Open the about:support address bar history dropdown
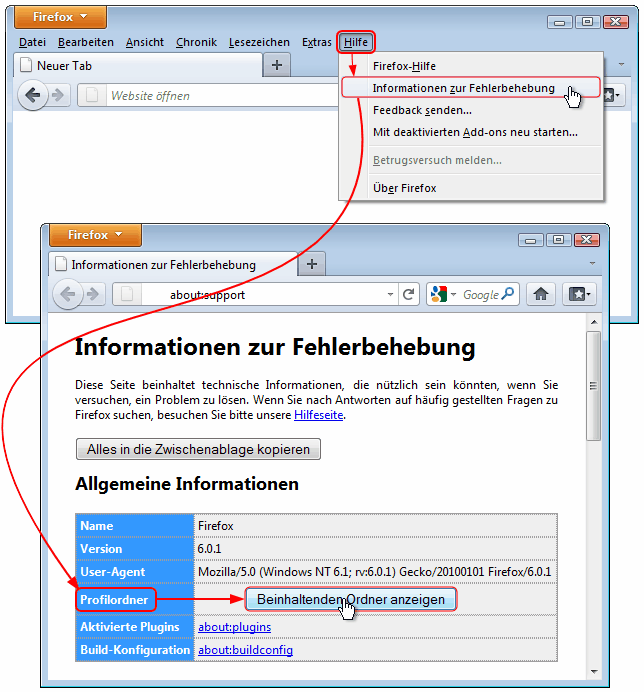The width and height of the screenshot is (644, 692). [x=390, y=294]
